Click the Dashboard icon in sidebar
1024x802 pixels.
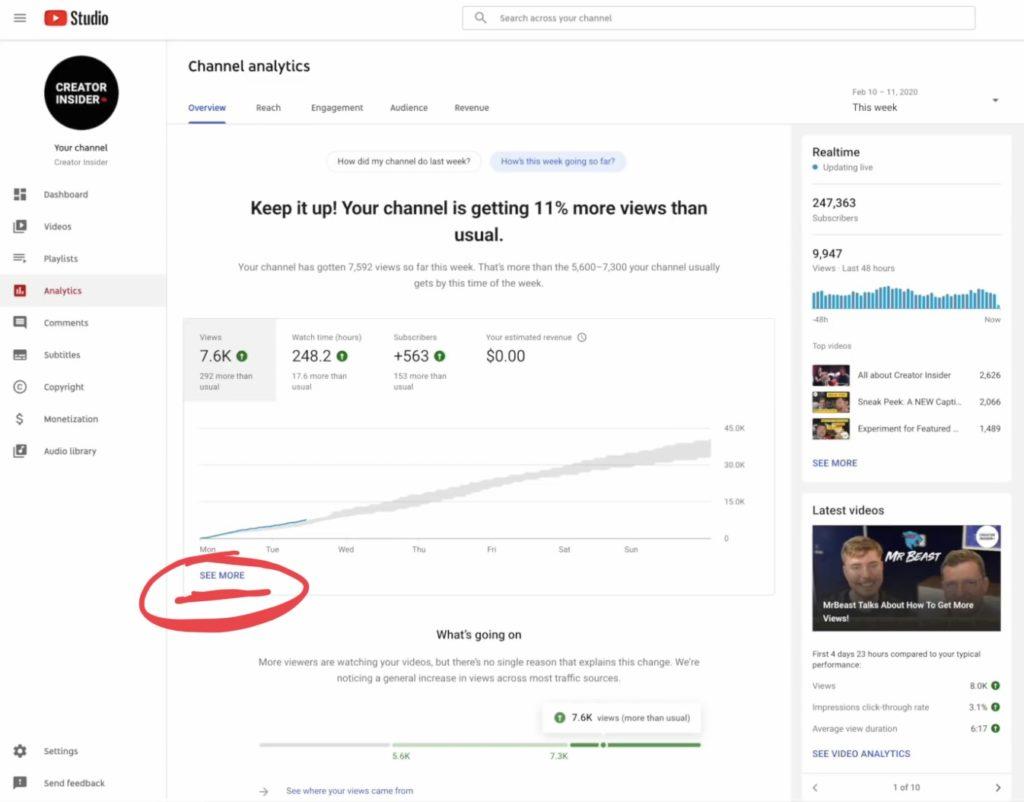point(20,194)
